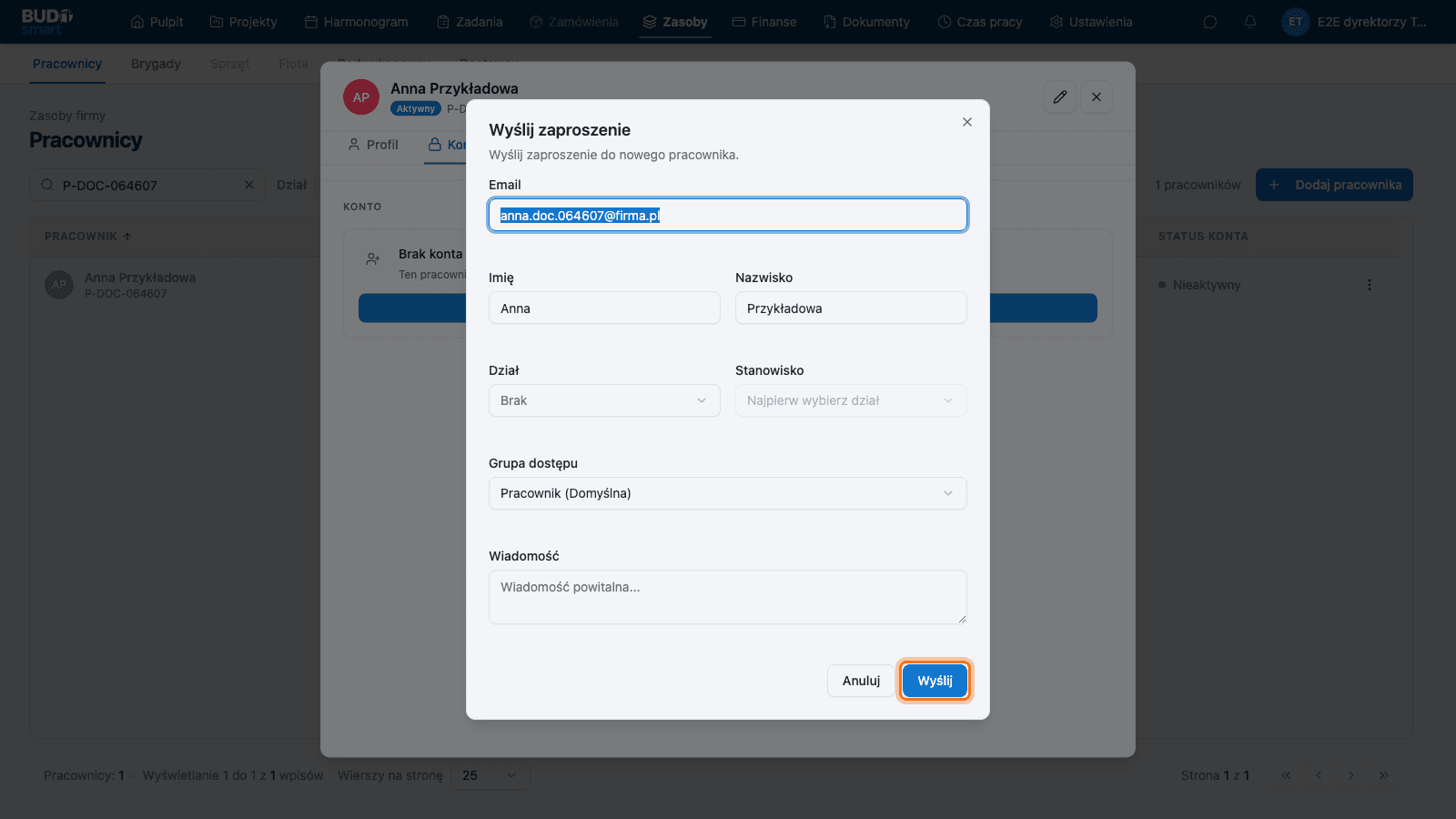This screenshot has width=1456, height=819.
Task: Open row actions three-dot menu
Action: pos(1370,285)
